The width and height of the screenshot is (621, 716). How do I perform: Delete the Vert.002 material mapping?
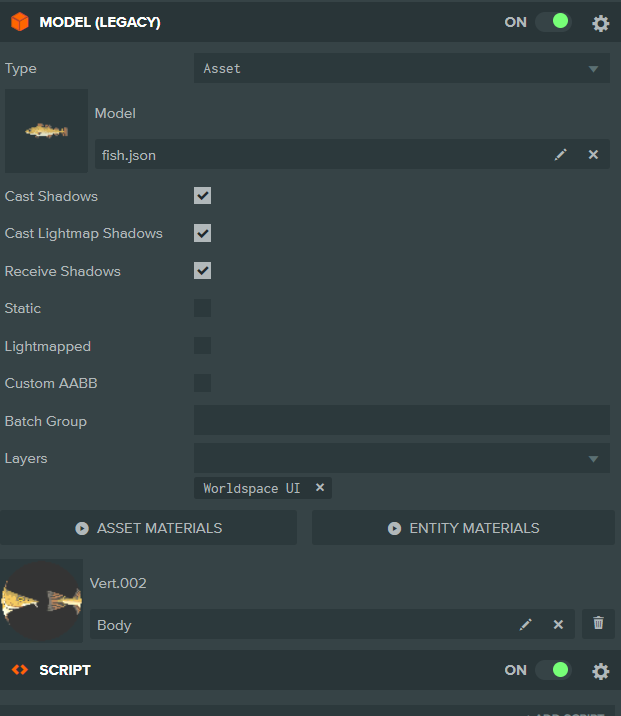598,623
